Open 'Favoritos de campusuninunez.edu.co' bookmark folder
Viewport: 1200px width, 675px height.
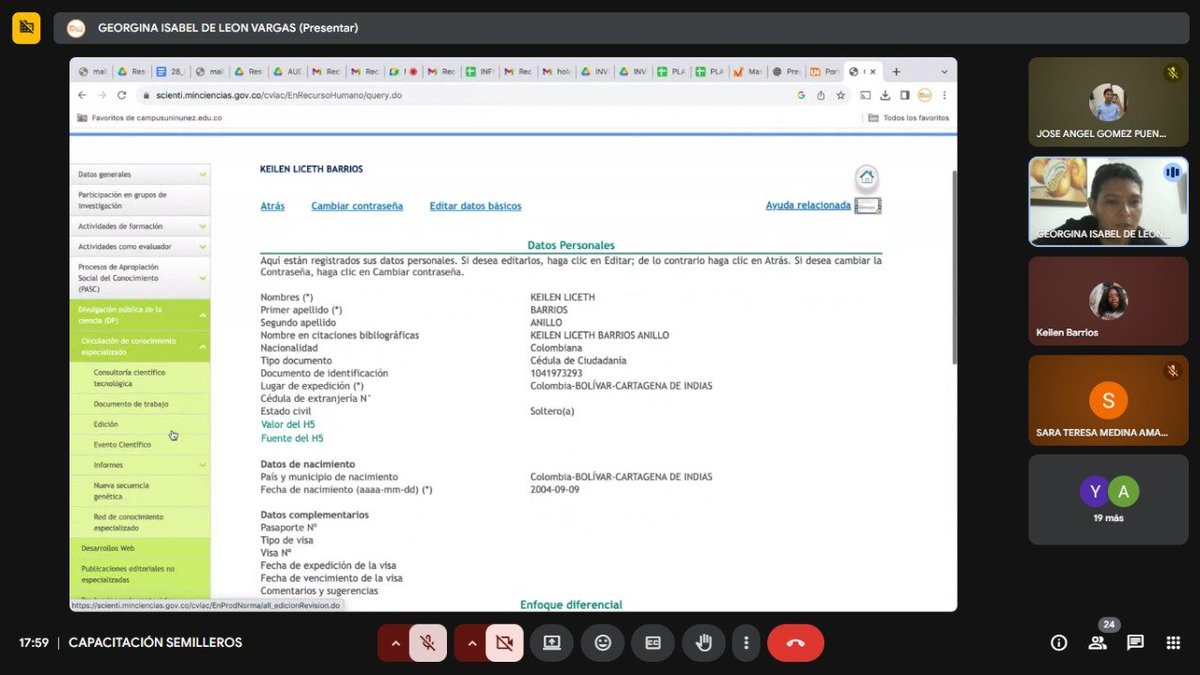[x=149, y=118]
